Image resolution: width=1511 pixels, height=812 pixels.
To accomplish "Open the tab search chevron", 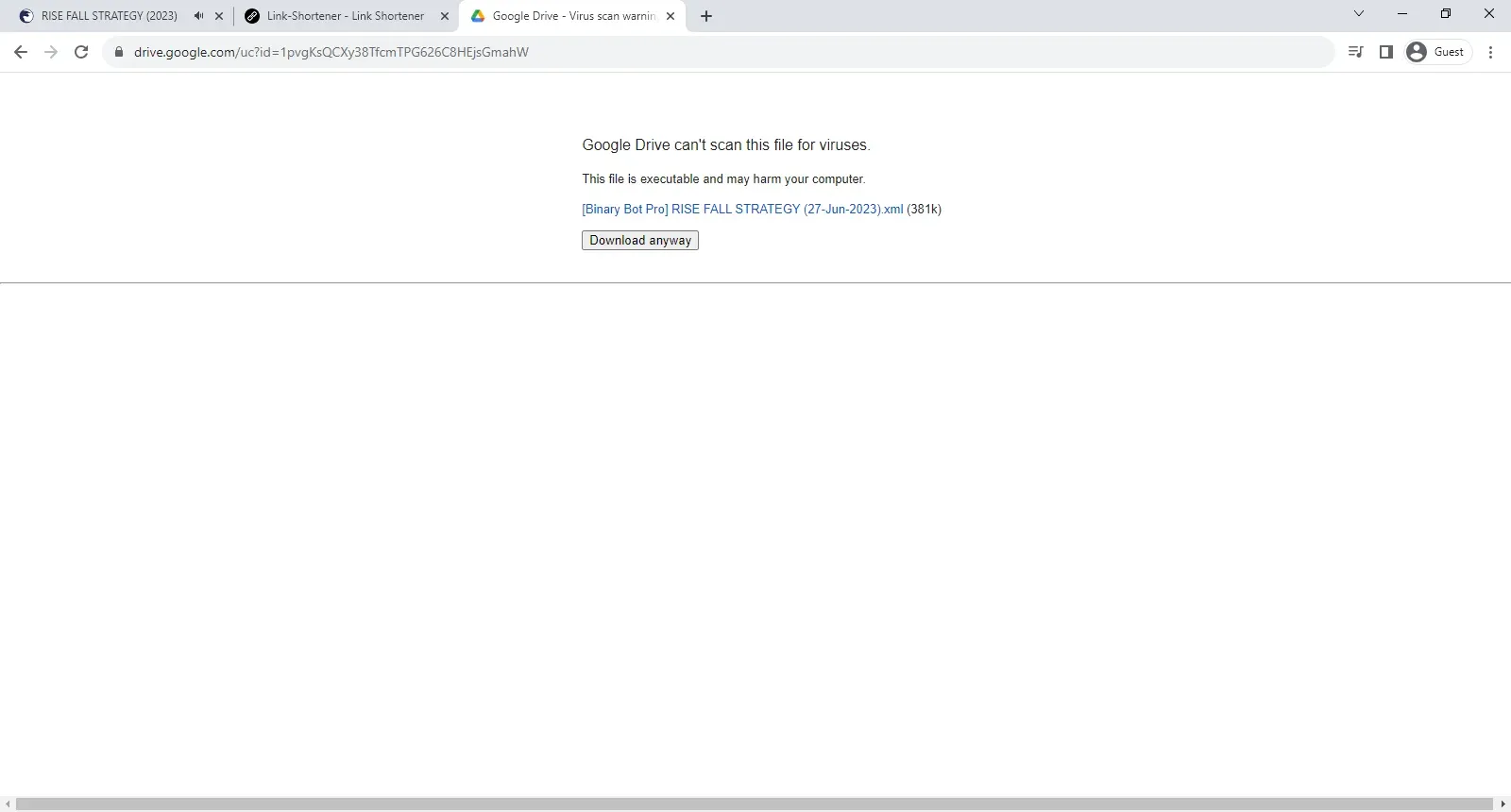I will coord(1359,13).
